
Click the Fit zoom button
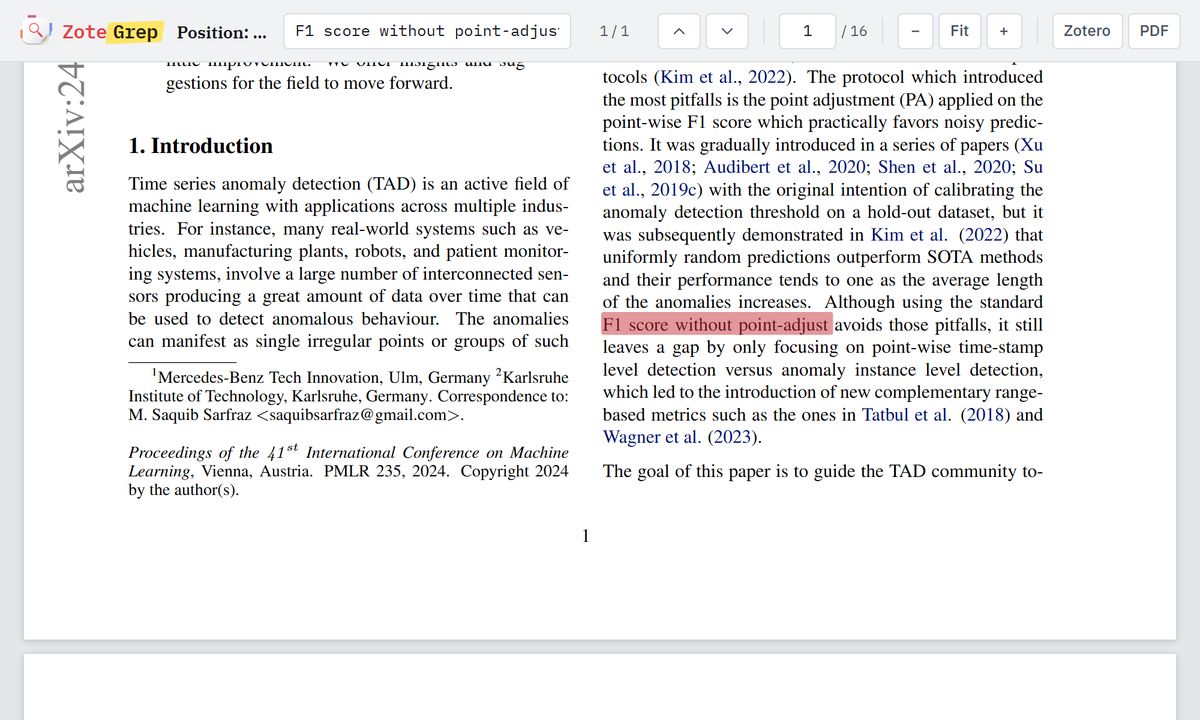coord(959,31)
